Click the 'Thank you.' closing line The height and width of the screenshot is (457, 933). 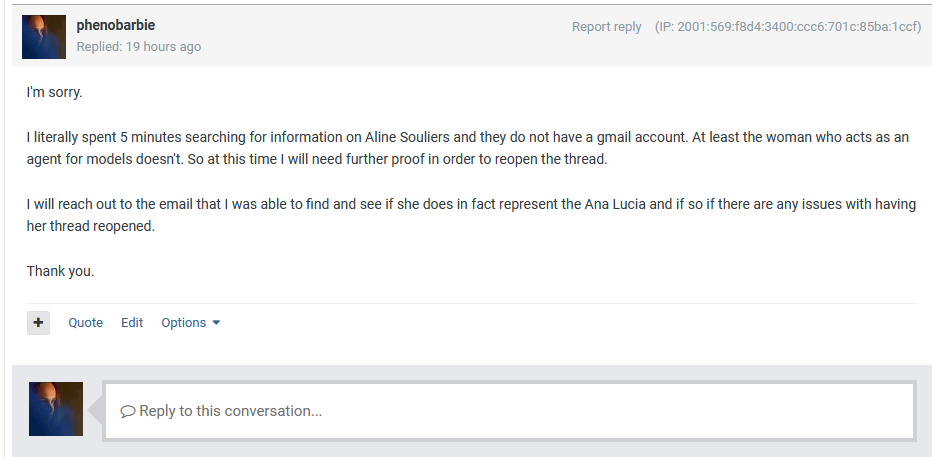(60, 271)
